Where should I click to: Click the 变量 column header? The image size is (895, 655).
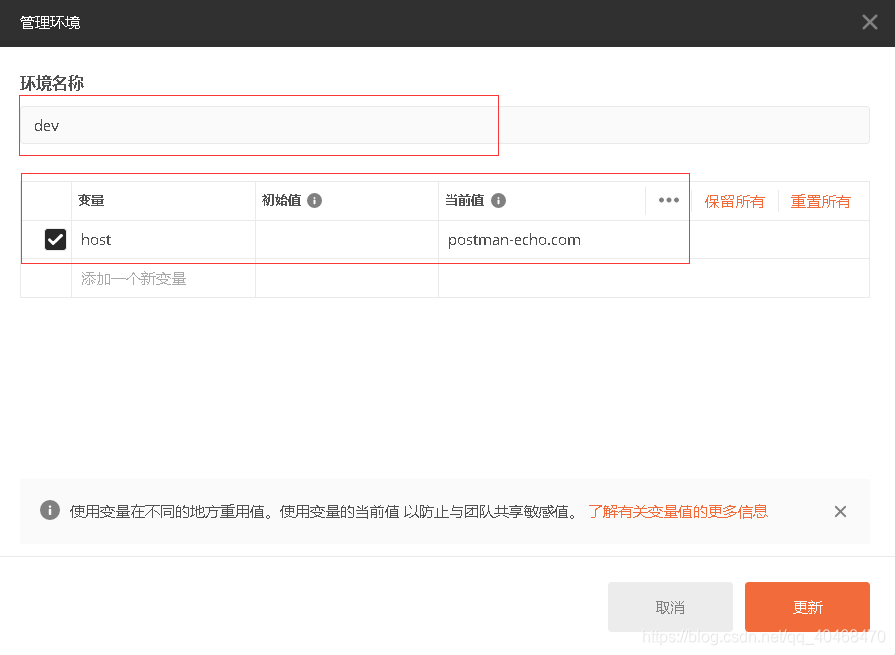tap(91, 200)
